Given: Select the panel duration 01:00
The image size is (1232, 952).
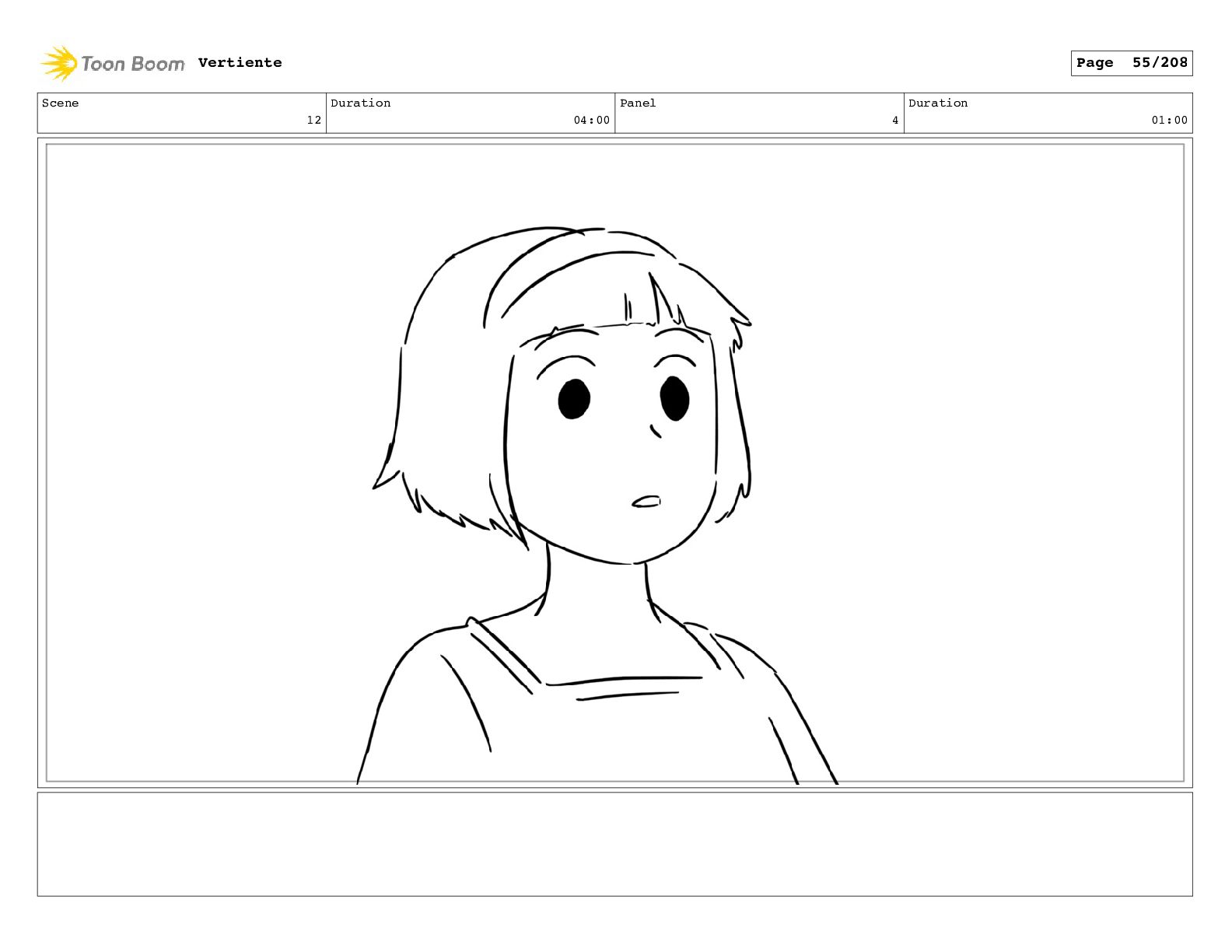Looking at the screenshot, I should click(1169, 120).
